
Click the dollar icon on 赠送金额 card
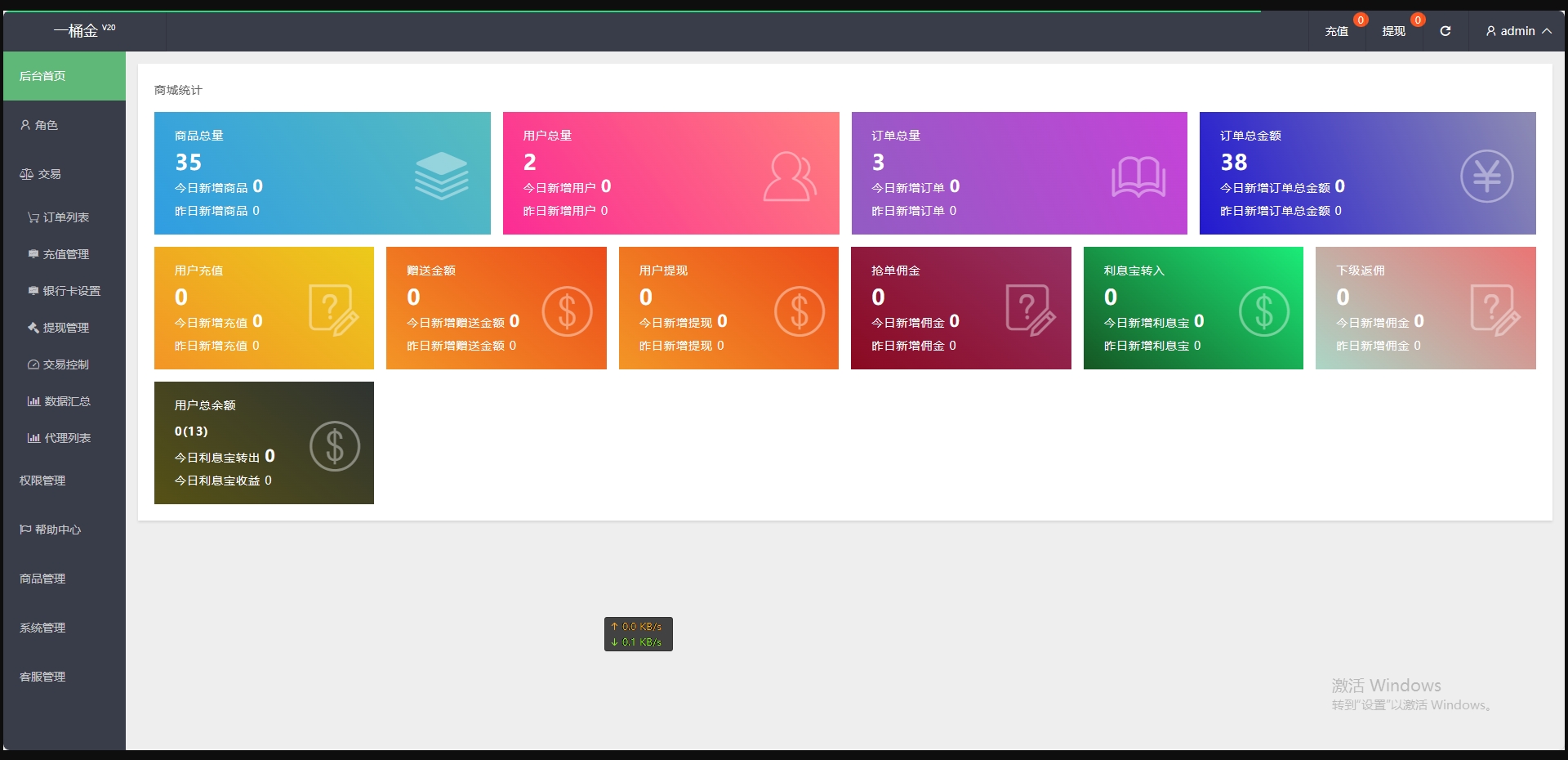pyautogui.click(x=567, y=311)
